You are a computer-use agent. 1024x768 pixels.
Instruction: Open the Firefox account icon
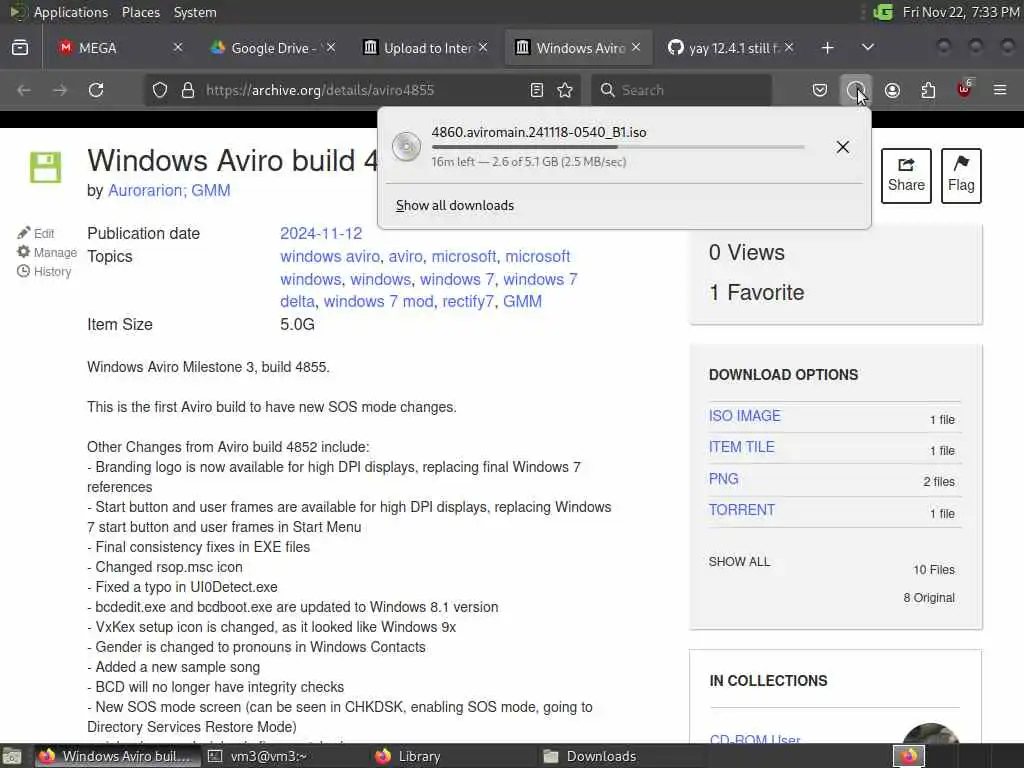pos(892,90)
